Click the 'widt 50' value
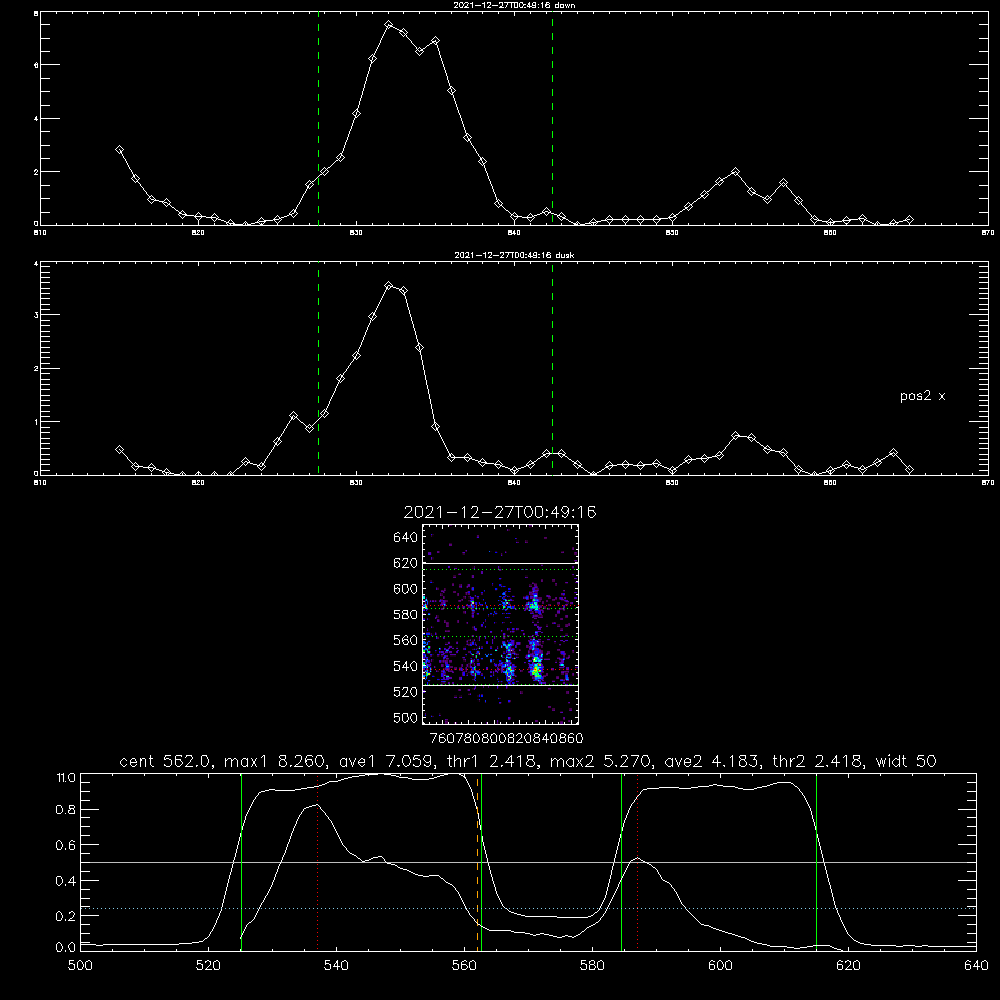Screen dimensions: 1000x1000 pyautogui.click(x=906, y=761)
